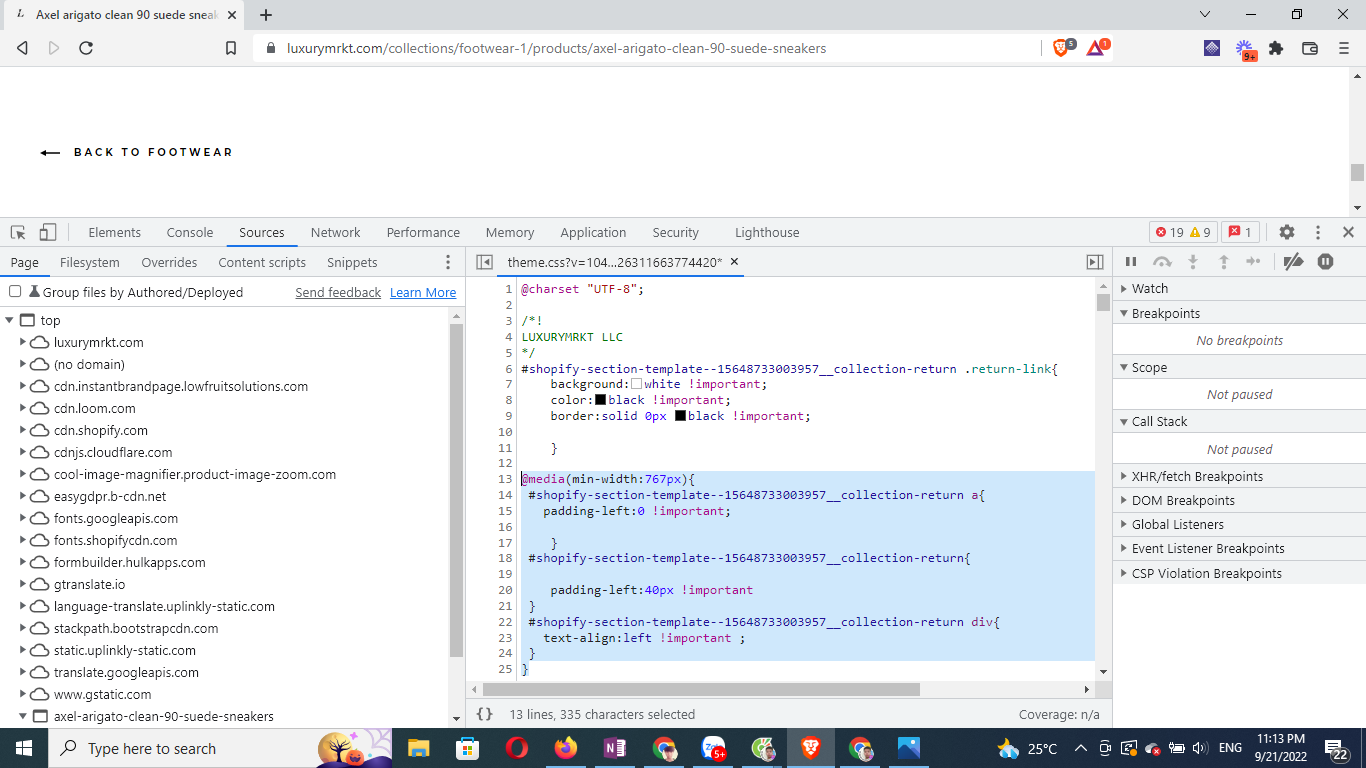Click the Learn More link
Screen dimensions: 1366x768
[422, 292]
